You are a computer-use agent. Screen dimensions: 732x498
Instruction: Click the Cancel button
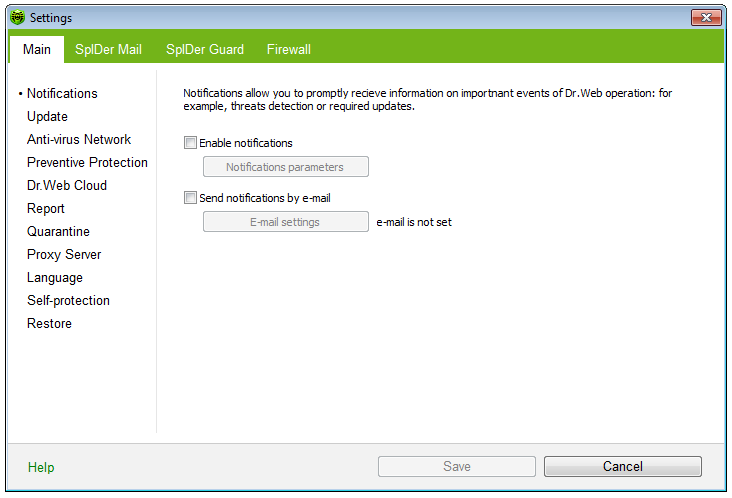point(622,467)
